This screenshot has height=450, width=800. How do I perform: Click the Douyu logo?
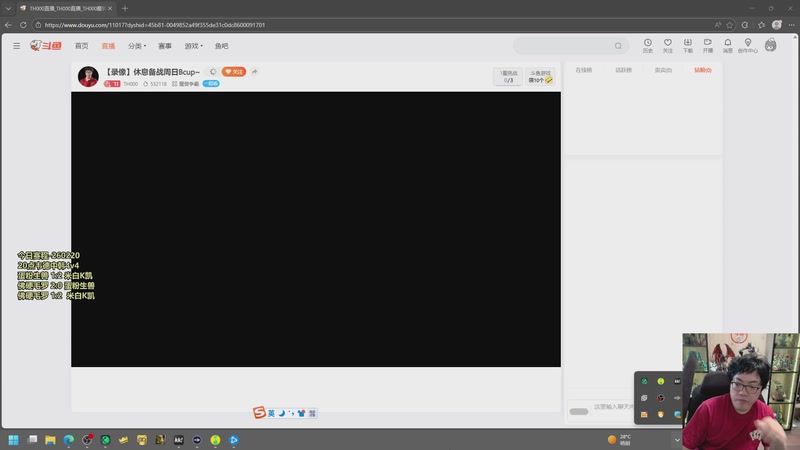click(45, 45)
